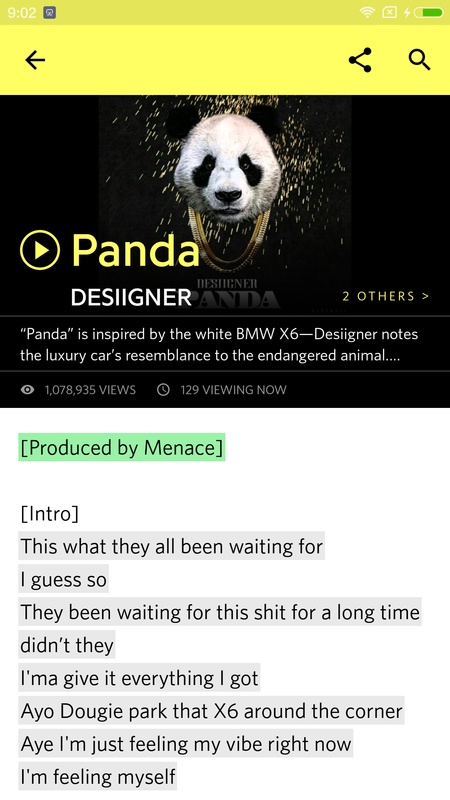Viewport: 450px width, 800px height.
Task: Select the lyric 'I guess so'
Action: tap(63, 579)
